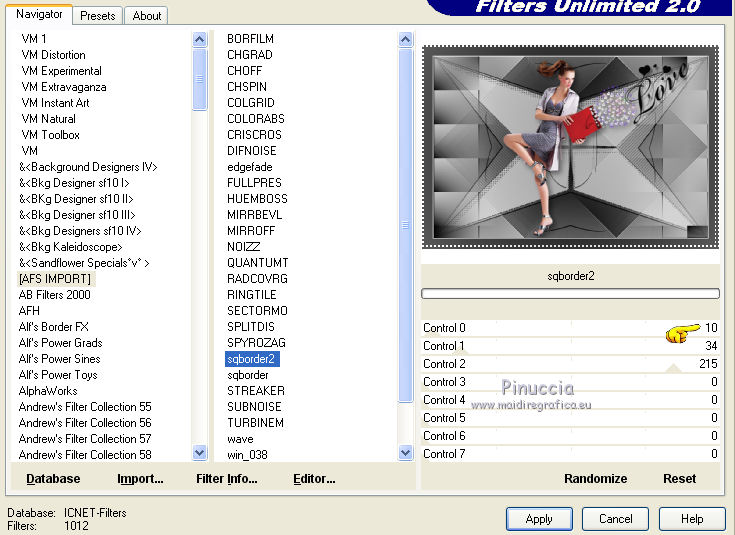Select the DIFNOISE filter
Viewport: 735px width, 535px height.
(x=252, y=151)
